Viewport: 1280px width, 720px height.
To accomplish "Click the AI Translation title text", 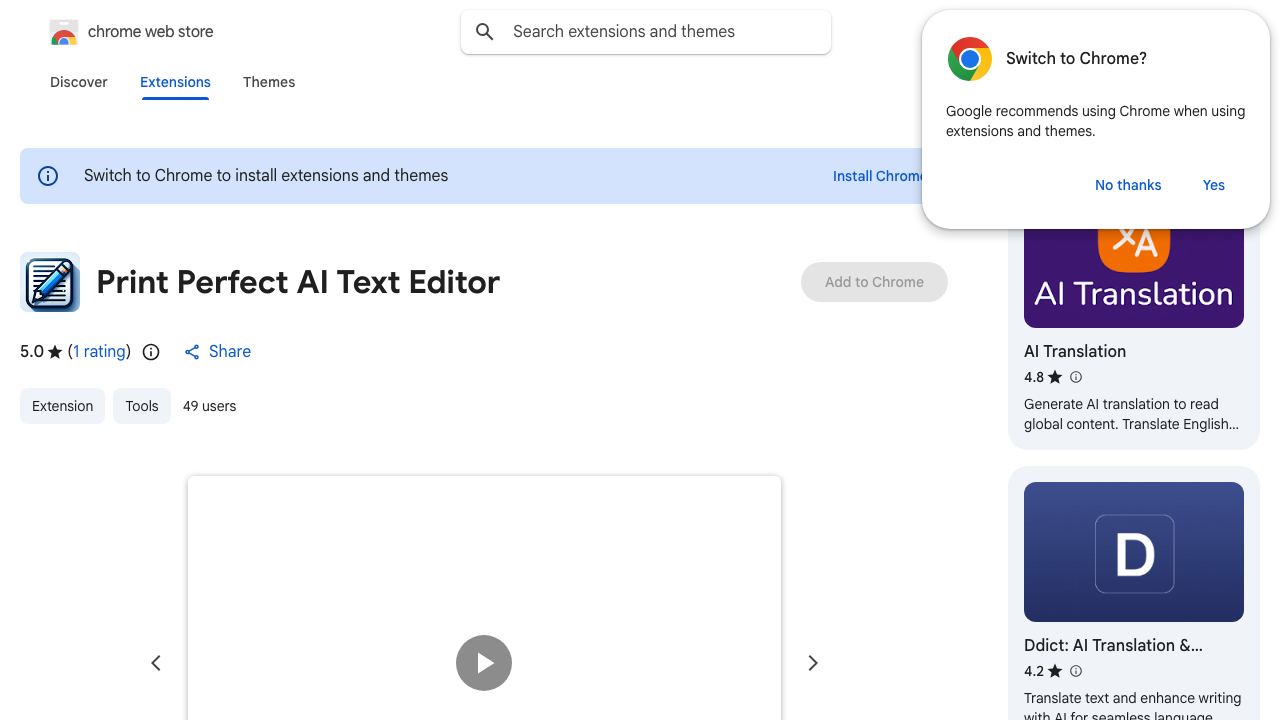I will (1075, 351).
